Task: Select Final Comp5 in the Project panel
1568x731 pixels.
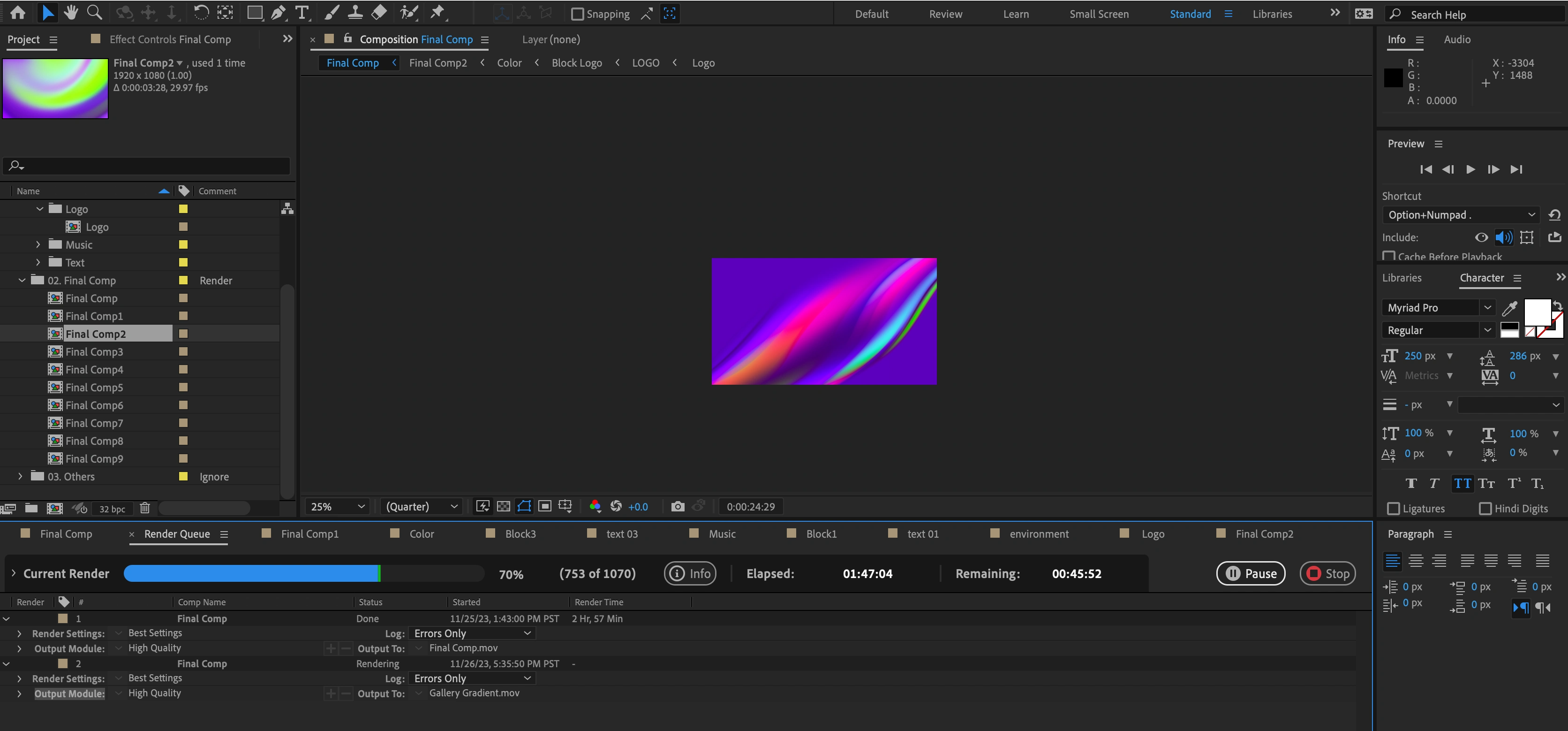Action: tap(94, 387)
